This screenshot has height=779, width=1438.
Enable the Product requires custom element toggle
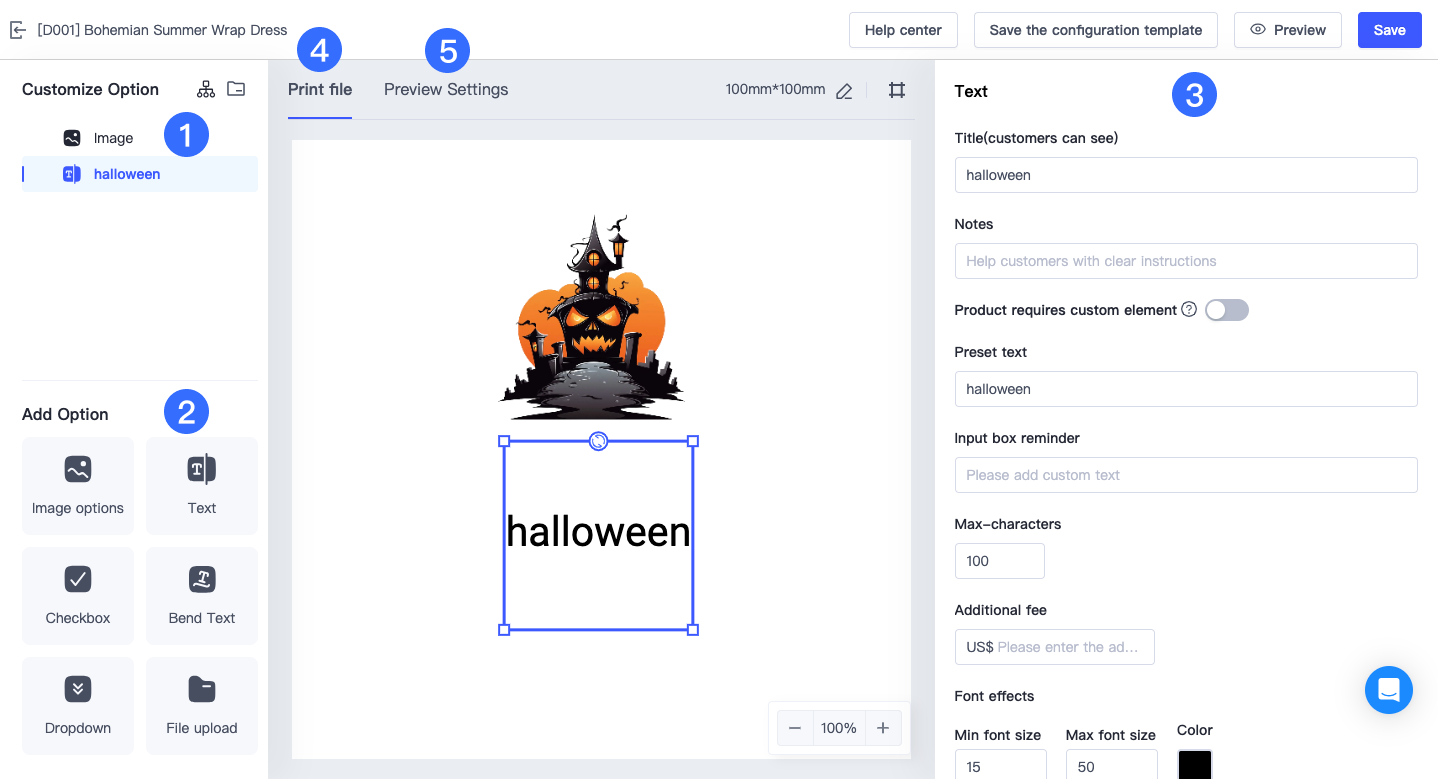point(1226,310)
